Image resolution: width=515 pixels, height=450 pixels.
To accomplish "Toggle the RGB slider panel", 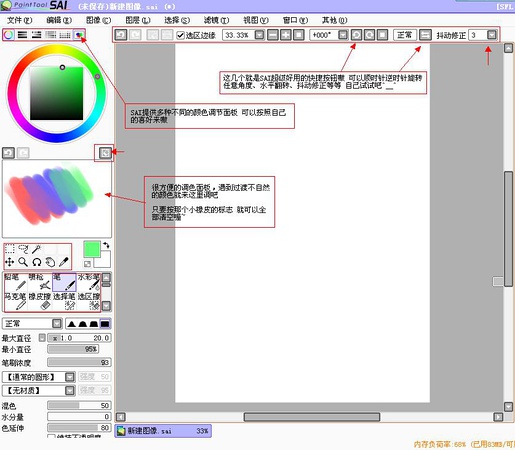I will [22, 35].
